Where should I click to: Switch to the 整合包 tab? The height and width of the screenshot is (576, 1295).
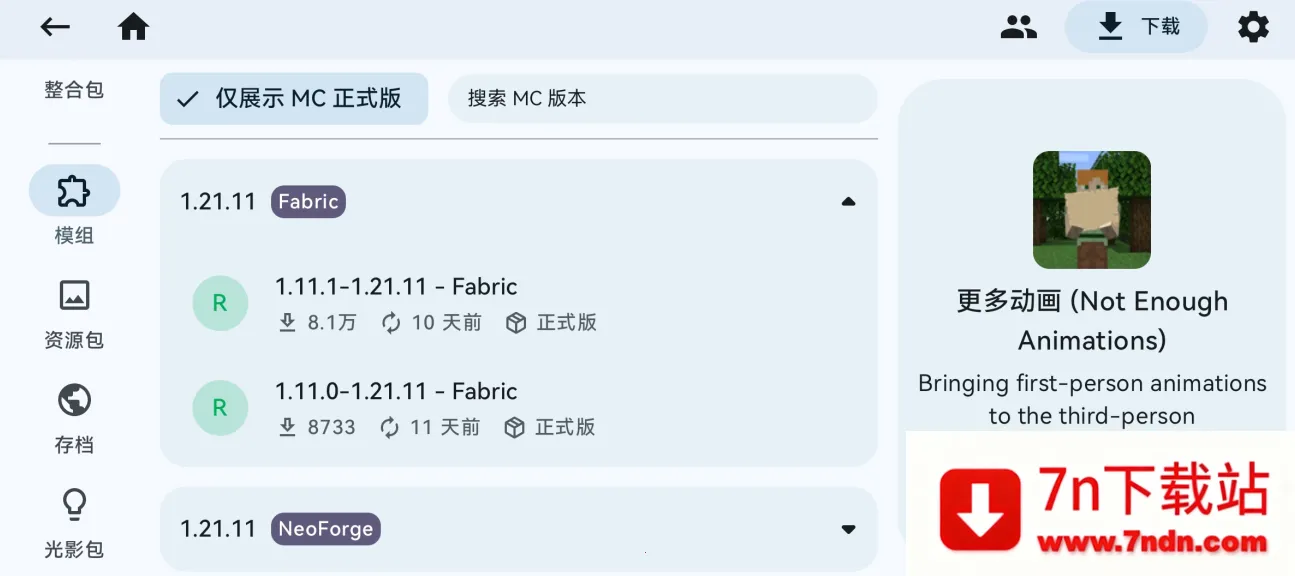74,90
